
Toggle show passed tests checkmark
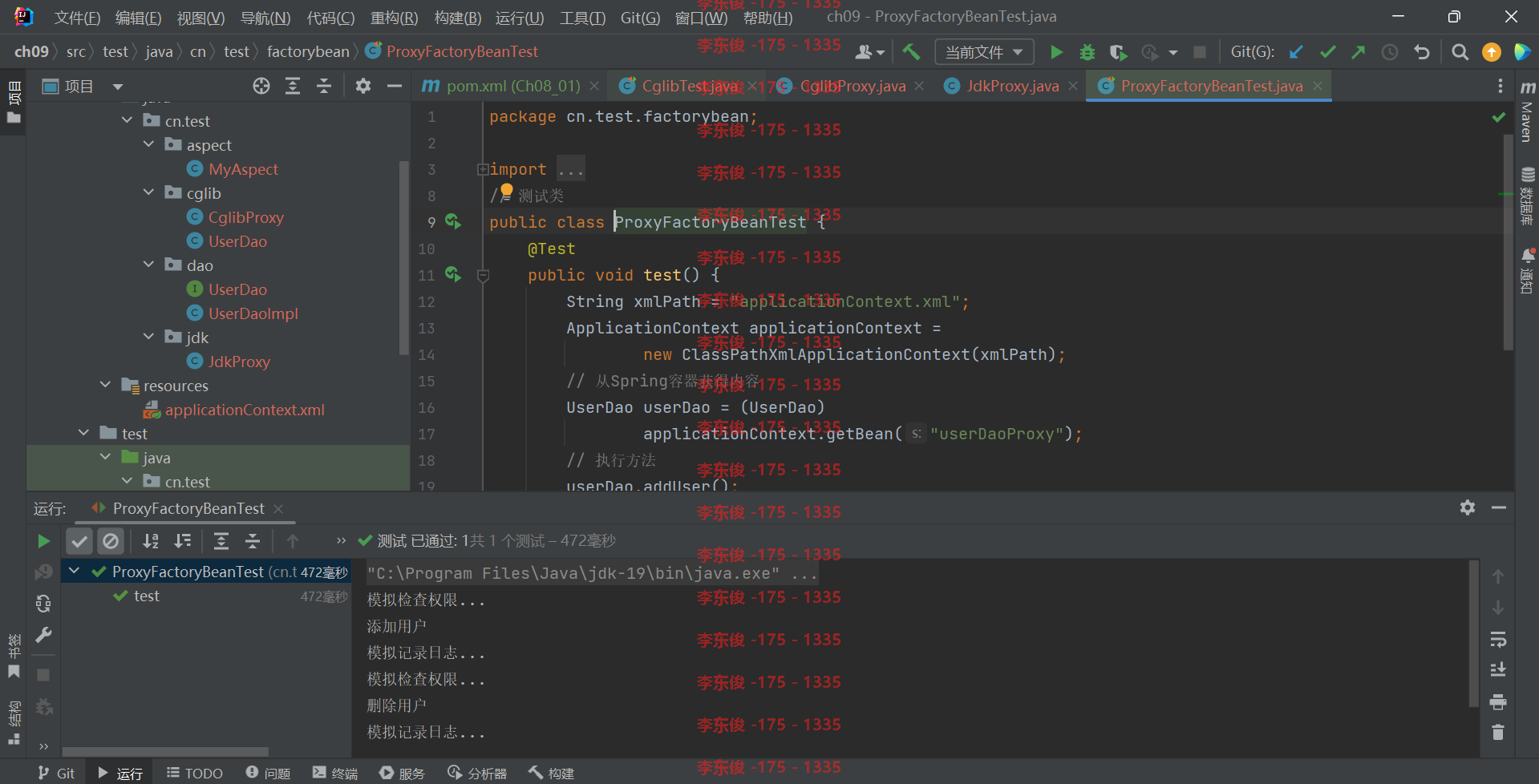pos(79,541)
